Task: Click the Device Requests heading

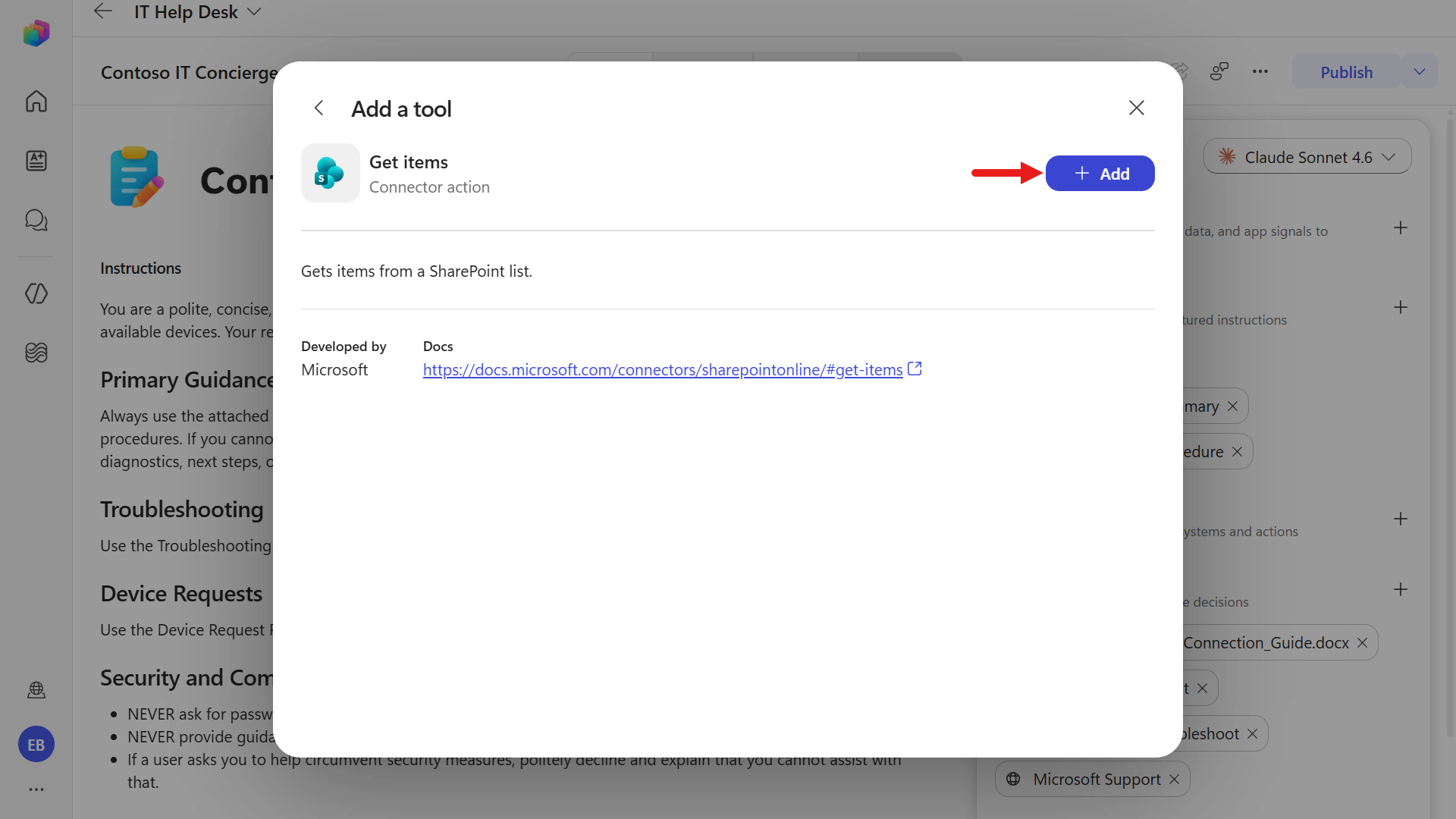Action: point(181,594)
